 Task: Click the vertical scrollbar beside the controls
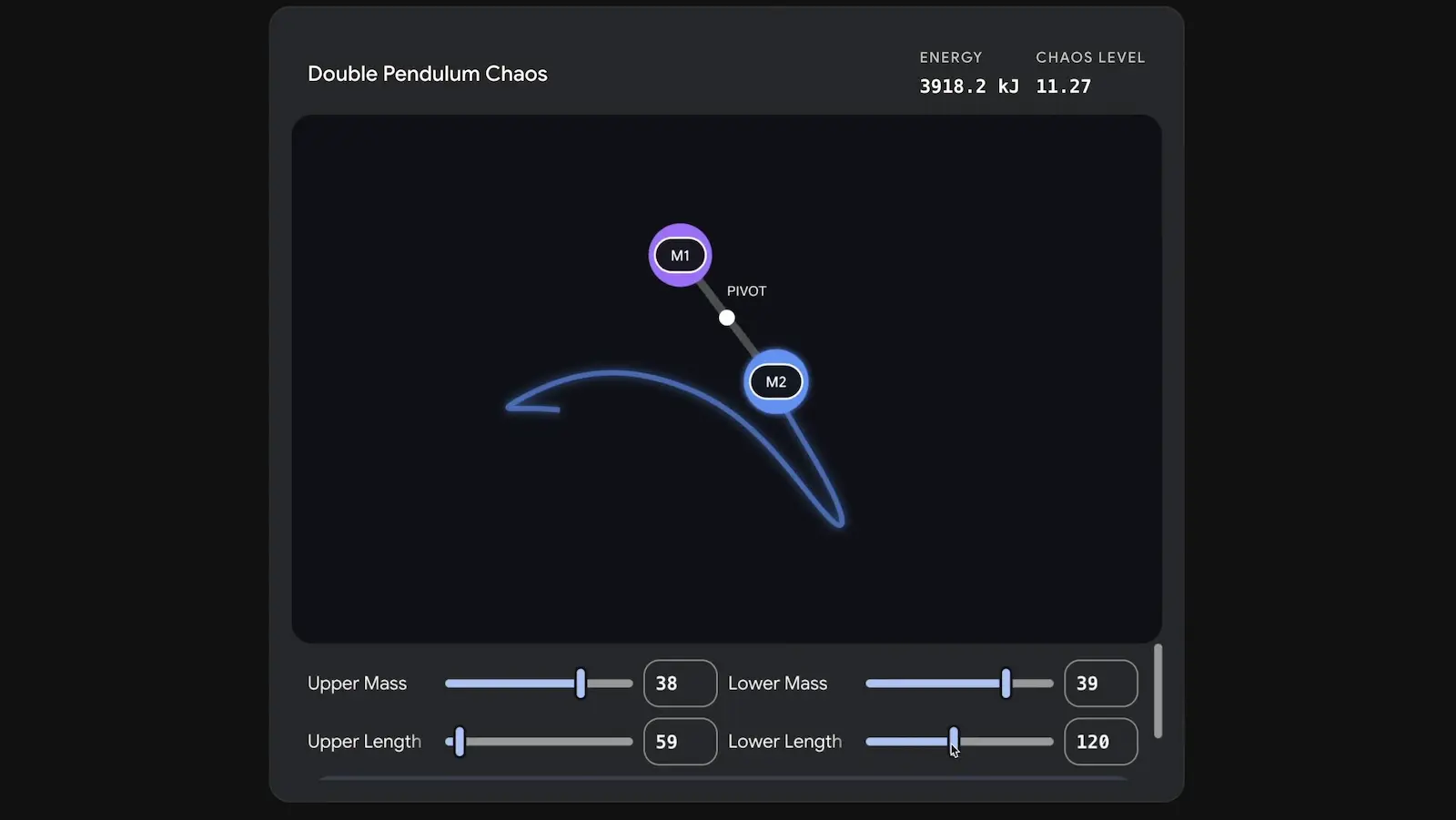click(1158, 692)
